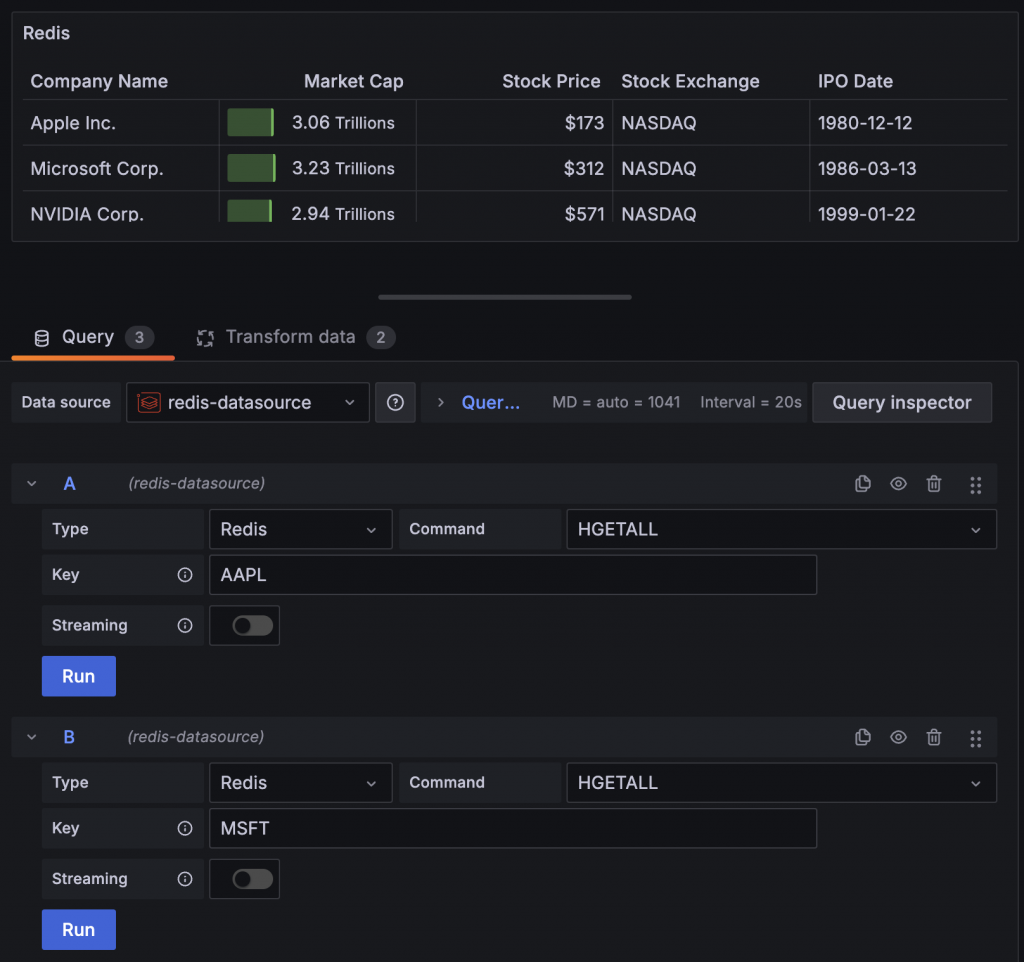Select the $173 stock price cell
The image size is (1024, 962).
click(515, 122)
